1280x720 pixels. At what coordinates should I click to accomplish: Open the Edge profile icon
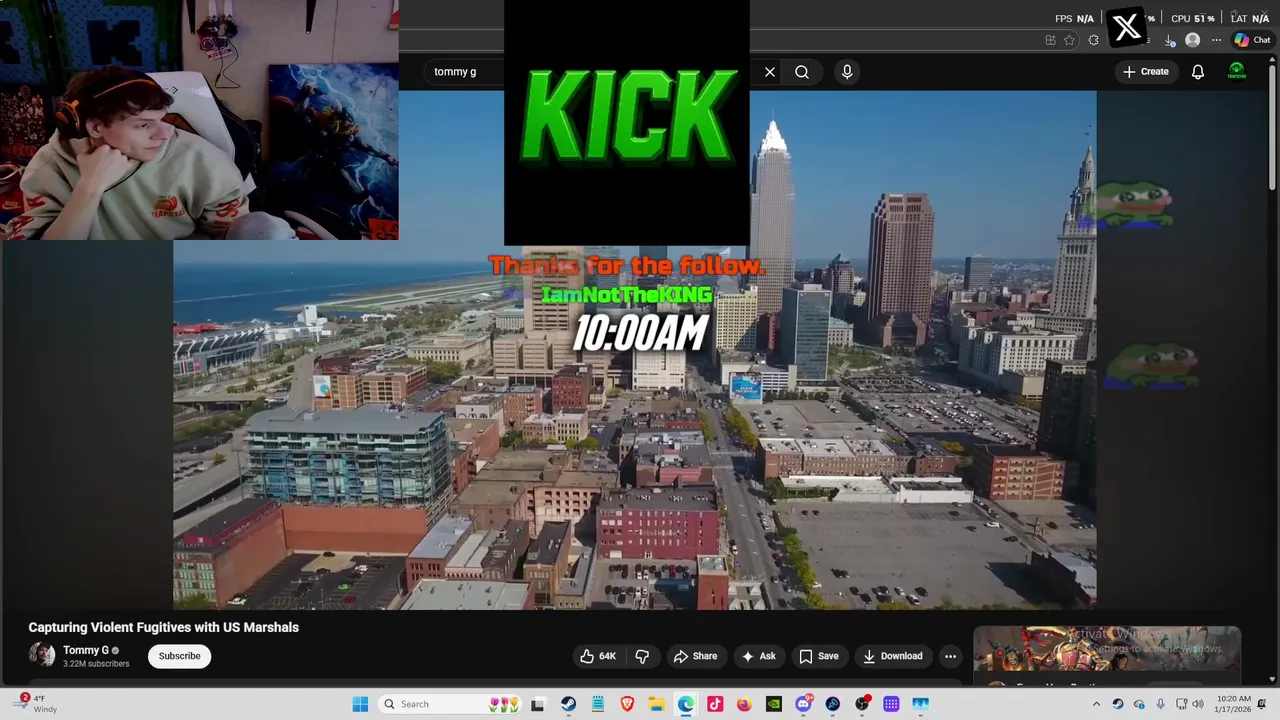(1192, 40)
